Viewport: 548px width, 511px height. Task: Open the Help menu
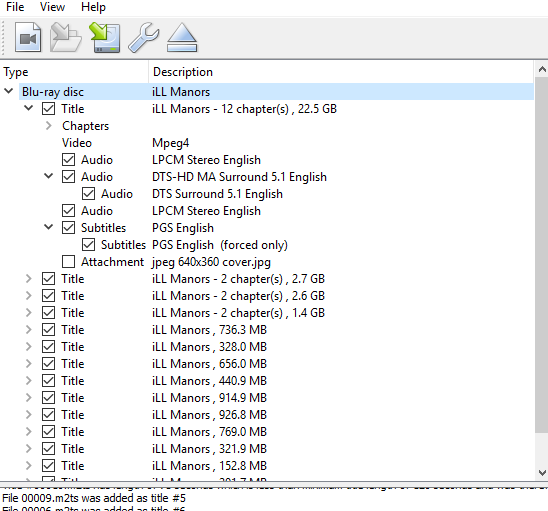pyautogui.click(x=93, y=7)
